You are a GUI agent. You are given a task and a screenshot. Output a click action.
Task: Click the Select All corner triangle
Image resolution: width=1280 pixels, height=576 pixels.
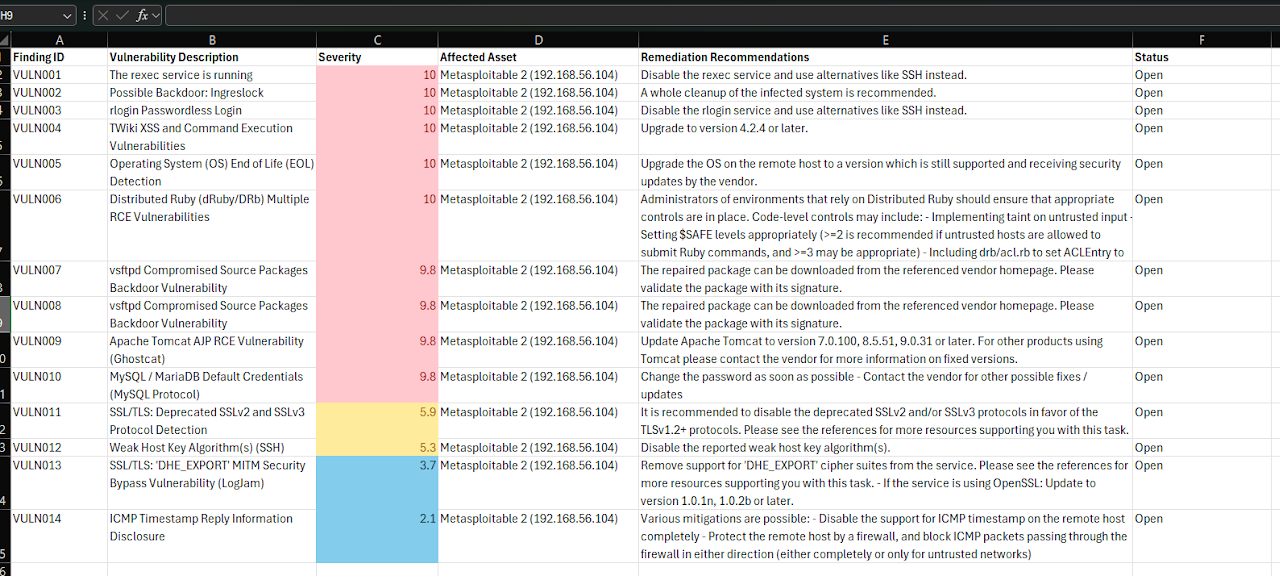5,39
